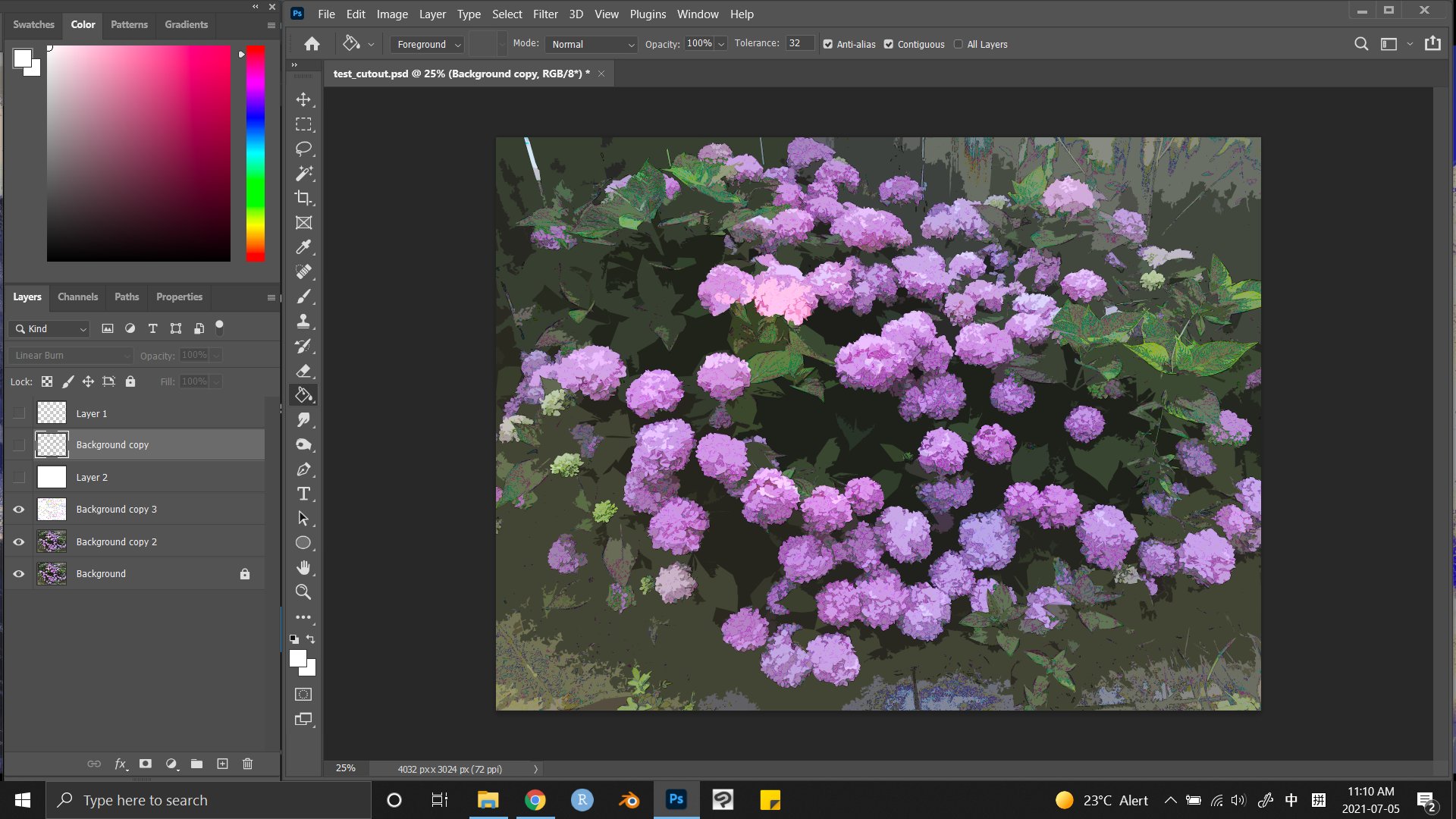Swap foreground and background colors icon
Viewport: 1456px width, 819px height.
(x=311, y=639)
